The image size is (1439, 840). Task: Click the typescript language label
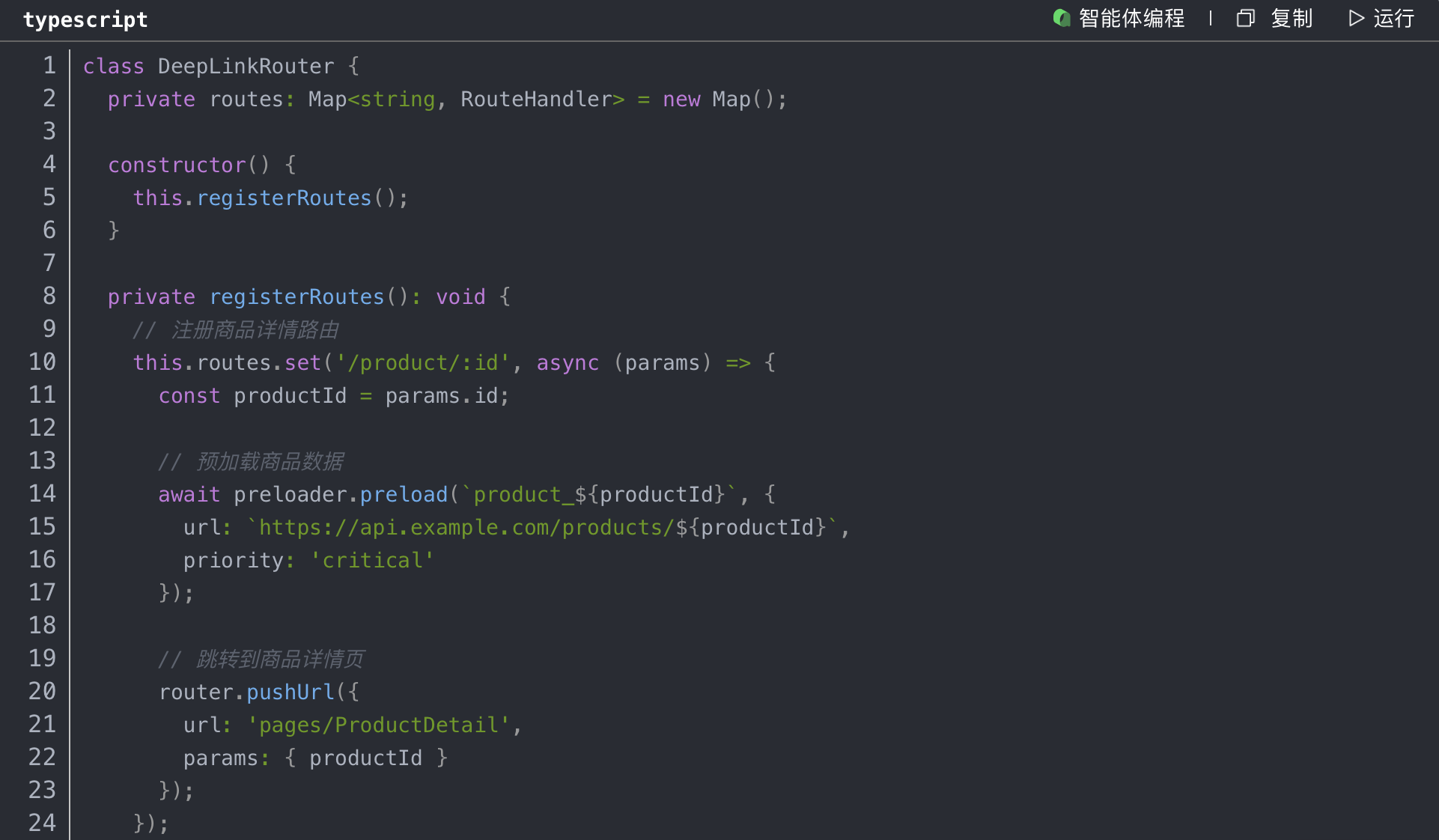coord(85,19)
